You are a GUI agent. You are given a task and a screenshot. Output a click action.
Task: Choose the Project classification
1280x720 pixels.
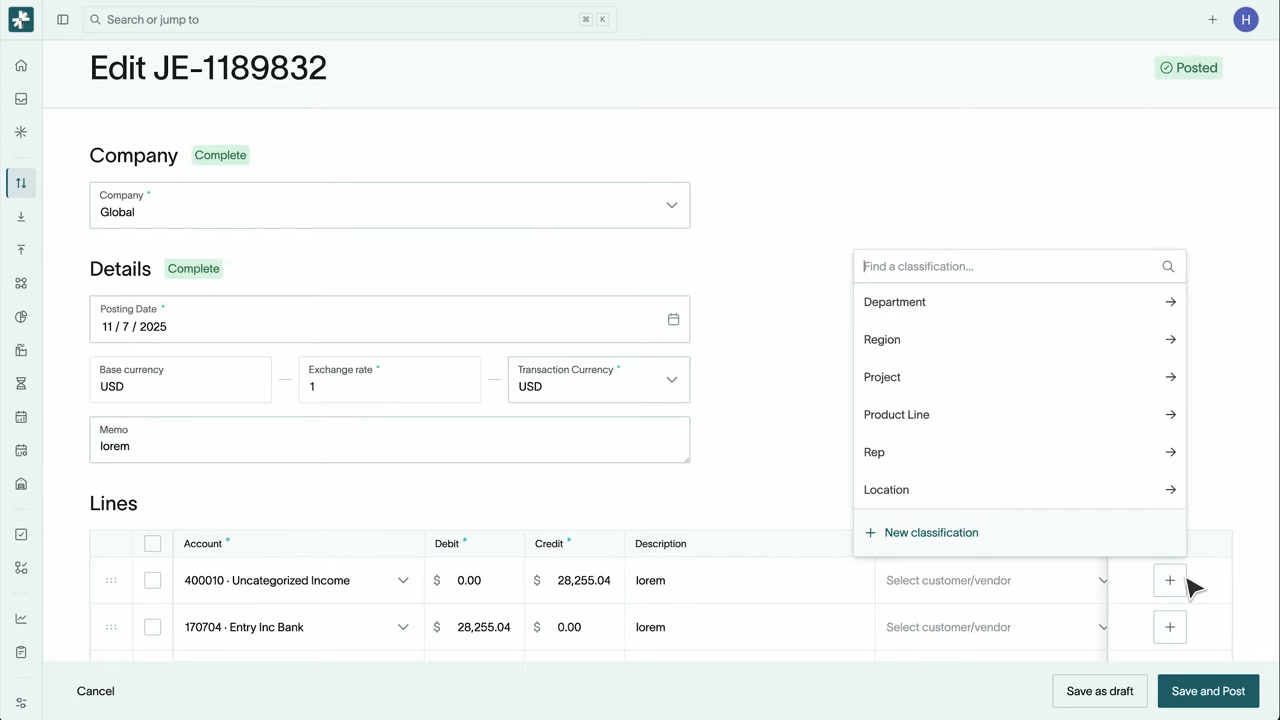pyautogui.click(x=1020, y=377)
